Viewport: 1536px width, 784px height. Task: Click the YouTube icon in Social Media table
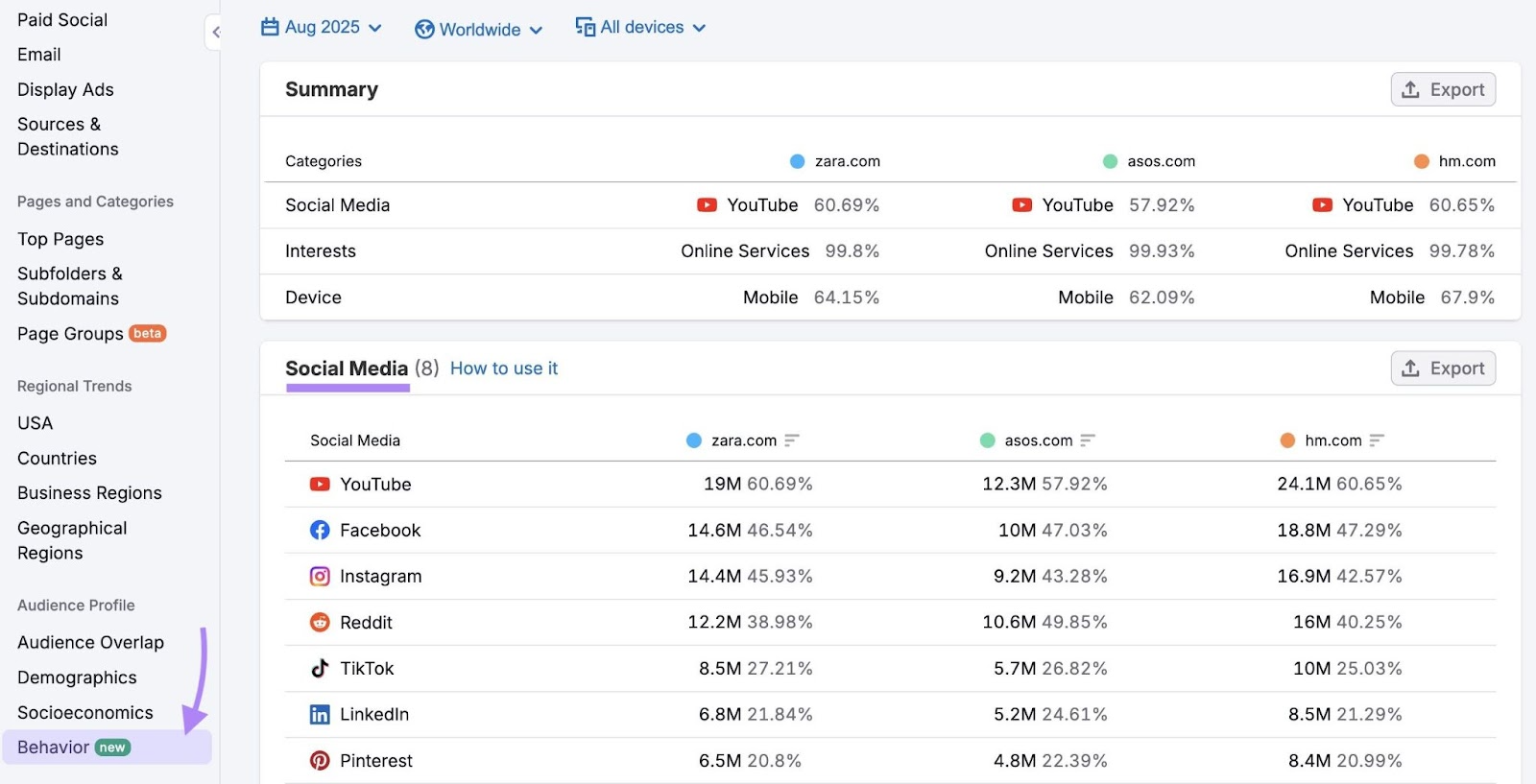pos(320,485)
